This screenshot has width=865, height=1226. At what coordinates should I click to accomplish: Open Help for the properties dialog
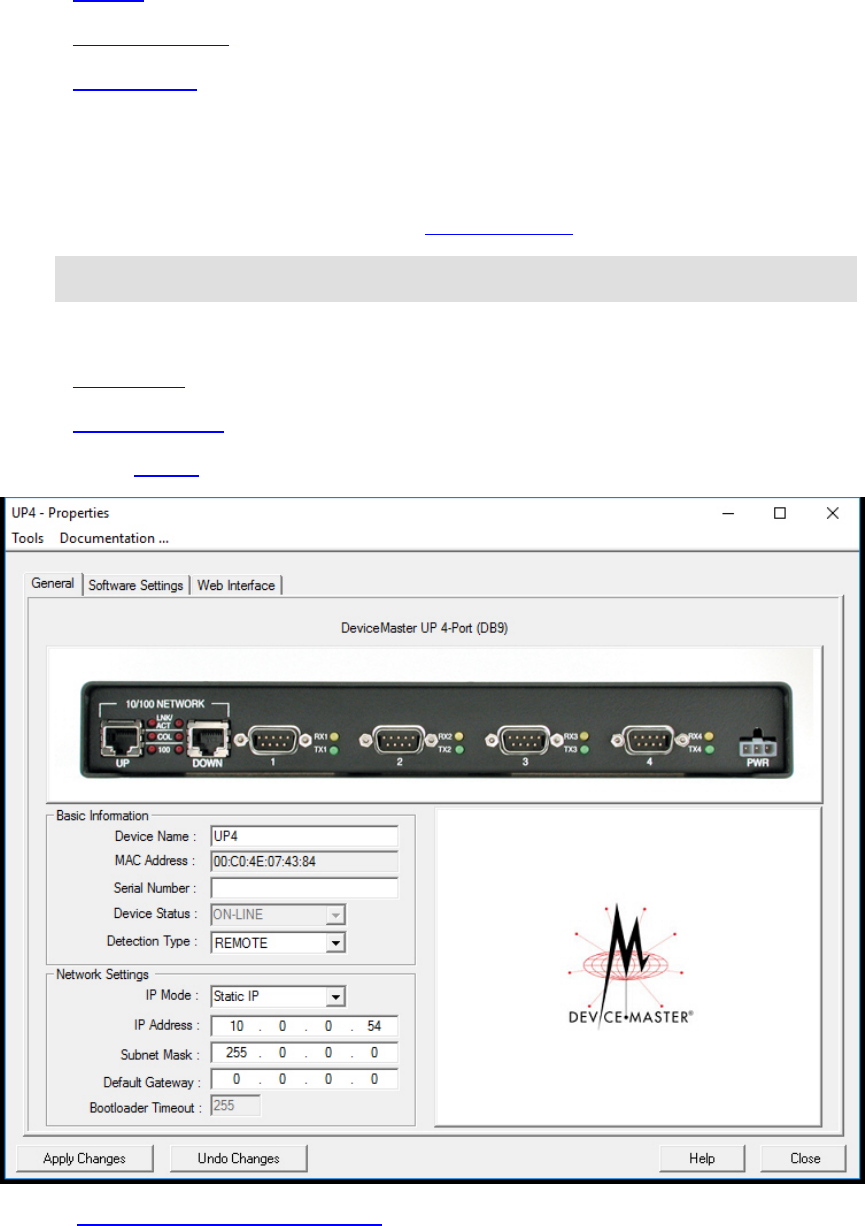(x=702, y=1158)
